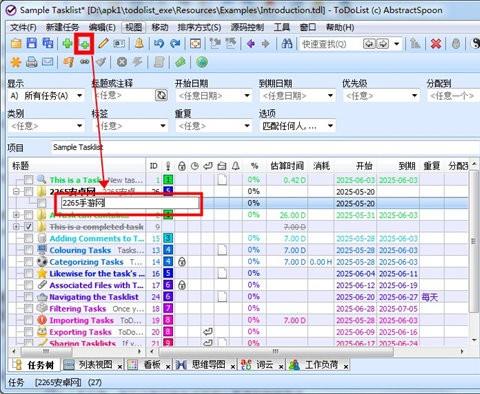
Task: Check the Importing Tasks checkbox
Action: click(x=29, y=320)
